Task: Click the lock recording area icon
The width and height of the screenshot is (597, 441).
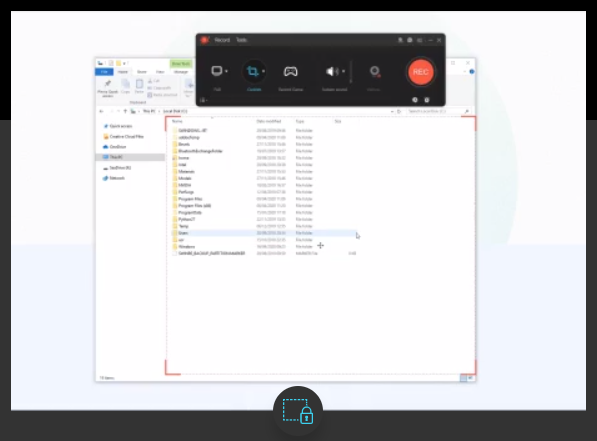Action: click(x=298, y=411)
